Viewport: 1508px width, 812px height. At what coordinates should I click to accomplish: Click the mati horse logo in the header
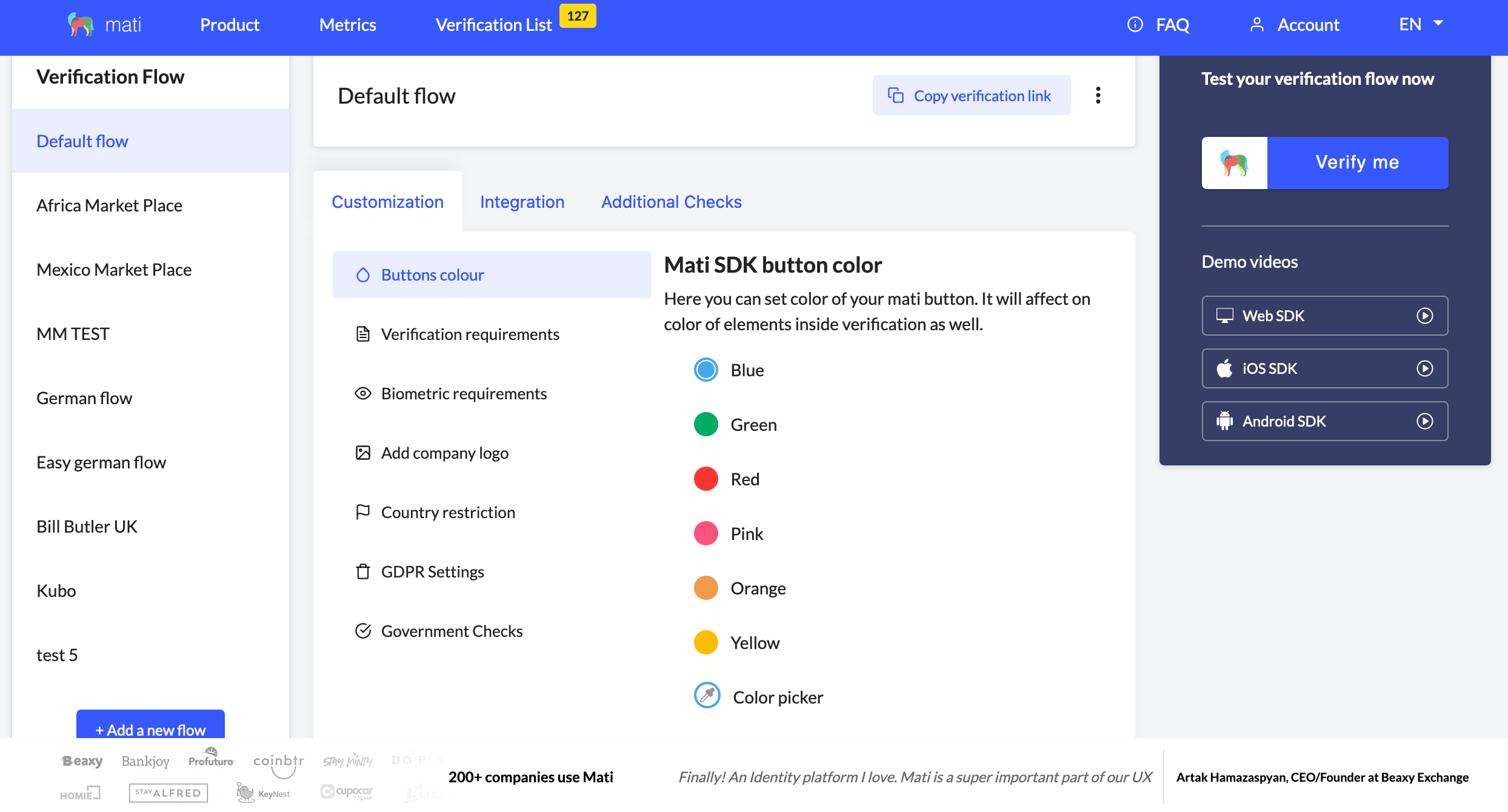(81, 25)
